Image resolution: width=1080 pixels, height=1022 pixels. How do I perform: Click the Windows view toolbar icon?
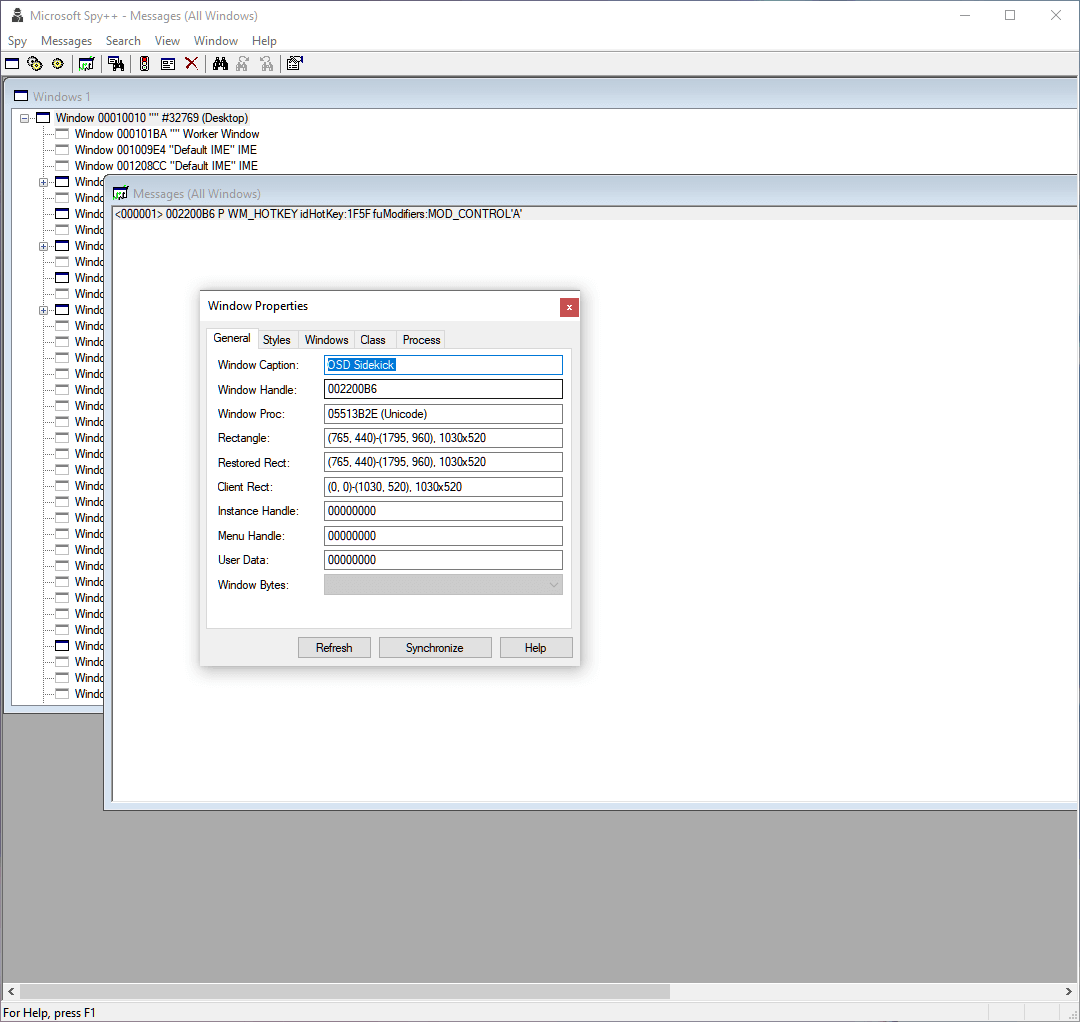point(12,64)
